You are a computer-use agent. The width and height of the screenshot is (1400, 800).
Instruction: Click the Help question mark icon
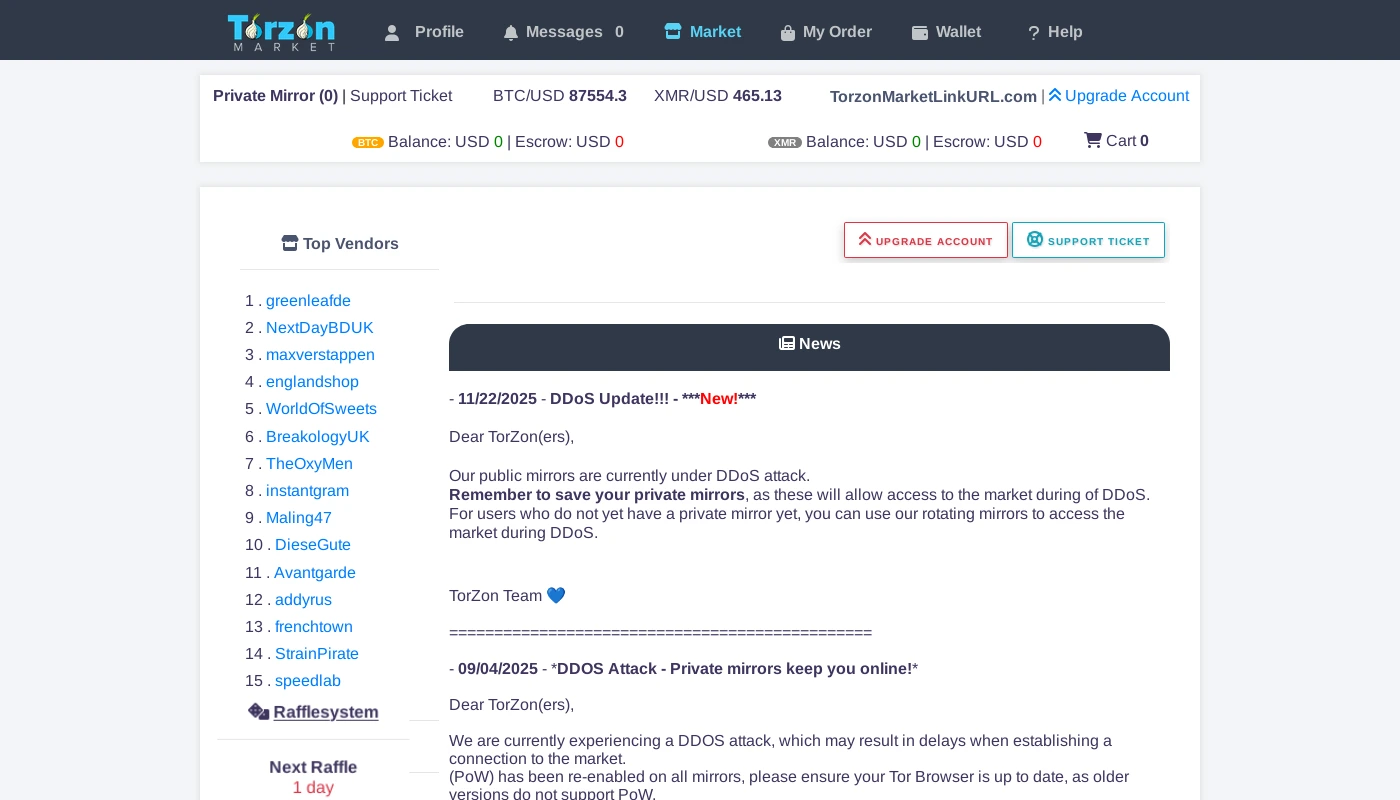(x=1033, y=32)
